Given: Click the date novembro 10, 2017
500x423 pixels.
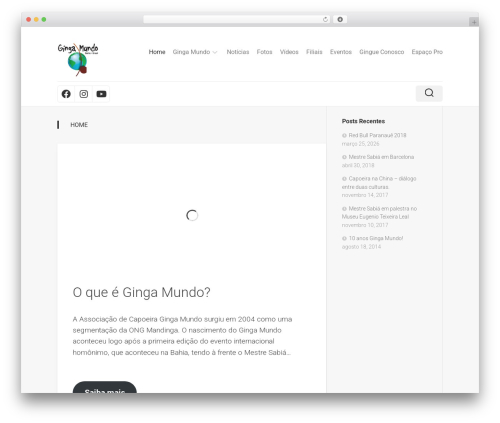Looking at the screenshot, I should pos(365,225).
